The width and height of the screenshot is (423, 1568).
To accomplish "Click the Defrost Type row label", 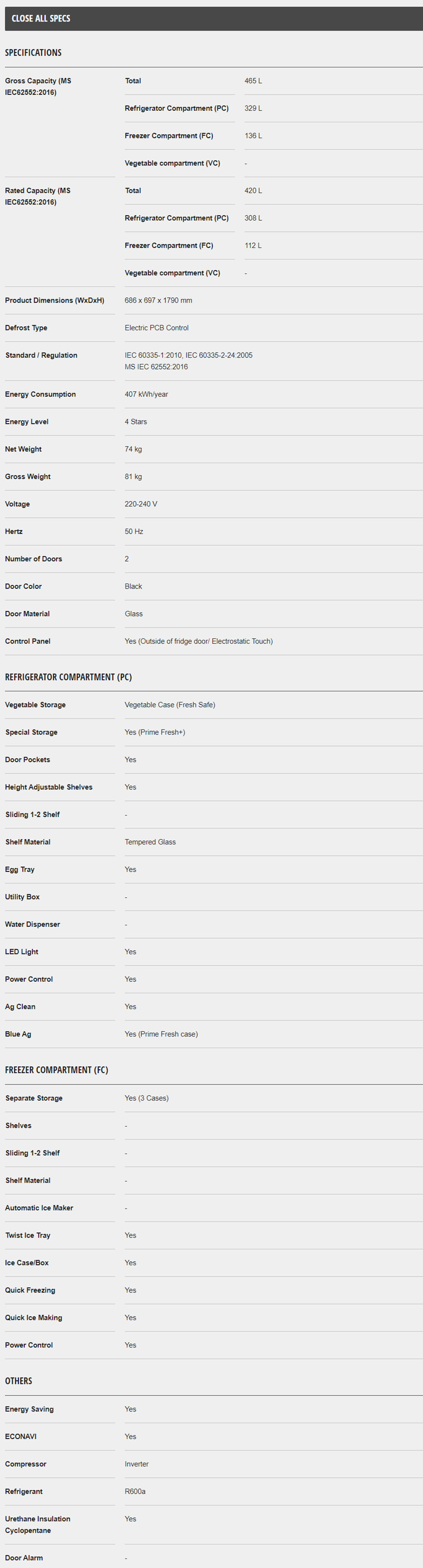I will click(26, 327).
